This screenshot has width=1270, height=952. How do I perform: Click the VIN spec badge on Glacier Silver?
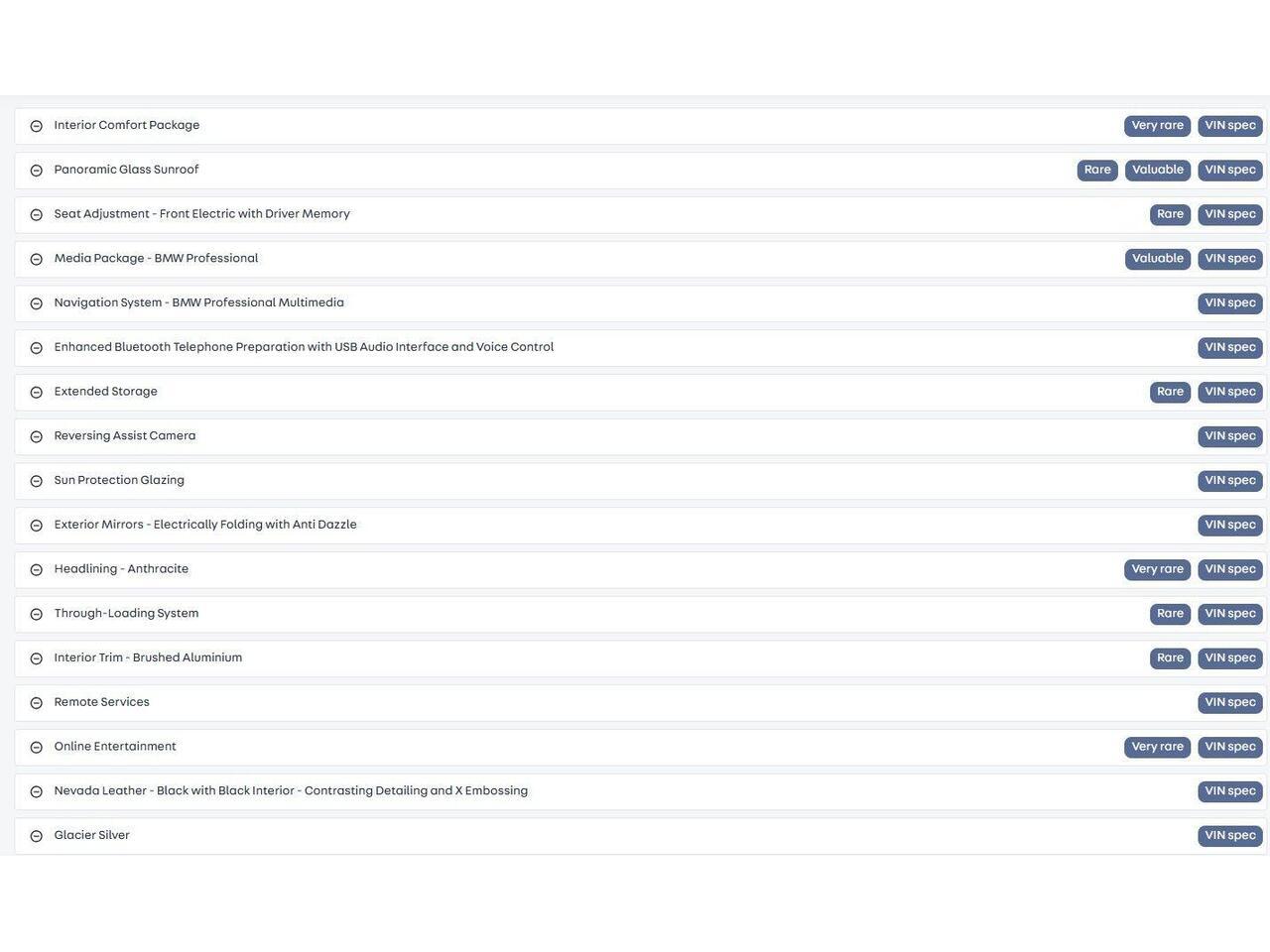click(1230, 836)
